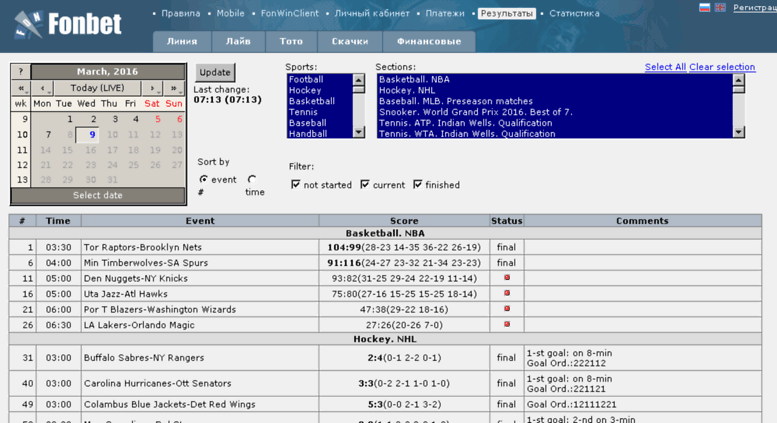Select sort by time radio button
Image resolution: width=777 pixels, height=423 pixels.
252,179
